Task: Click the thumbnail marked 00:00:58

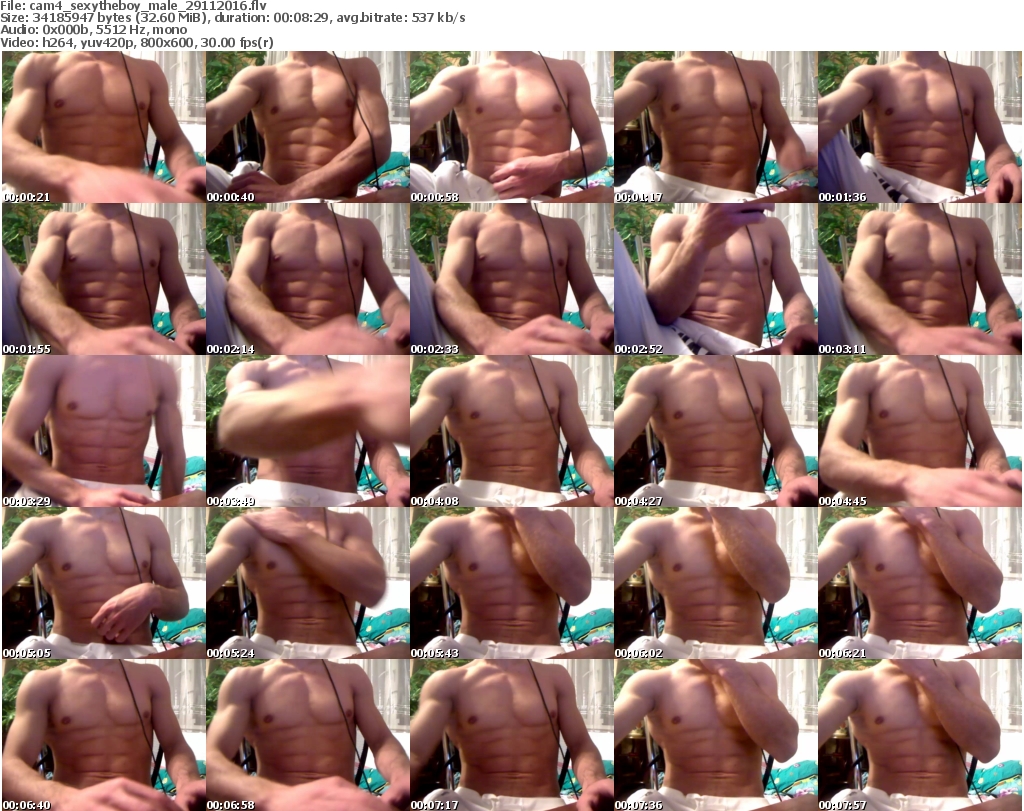Action: pyautogui.click(x=511, y=127)
